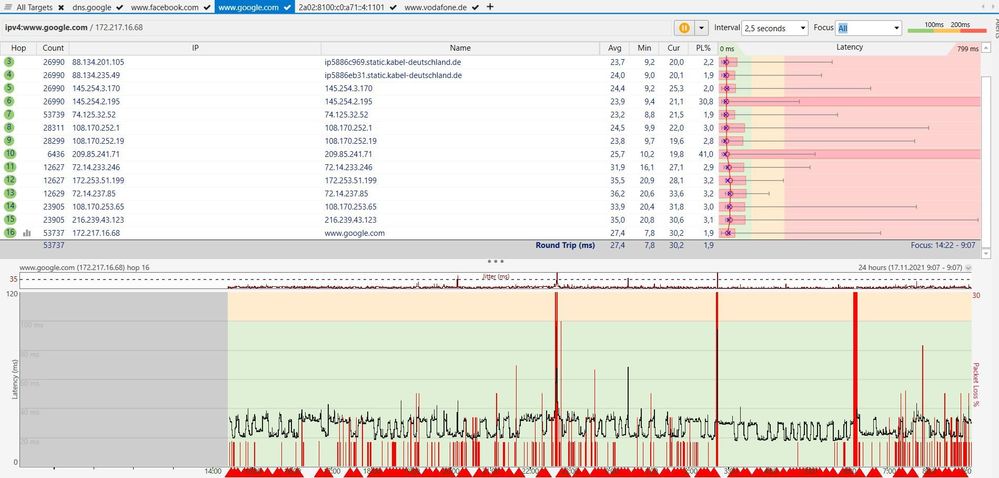Select IP 216.239.43.123 in the IP column

98,219
